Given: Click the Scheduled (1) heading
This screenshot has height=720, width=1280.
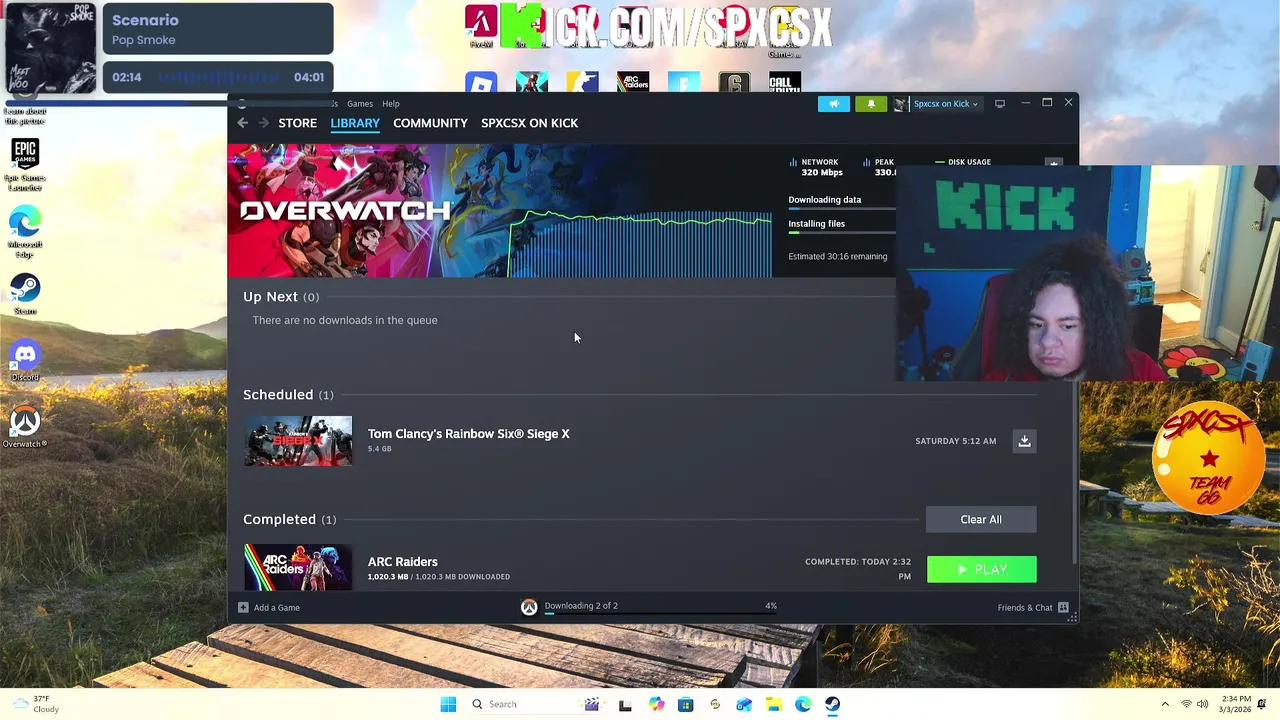Looking at the screenshot, I should click(288, 395).
